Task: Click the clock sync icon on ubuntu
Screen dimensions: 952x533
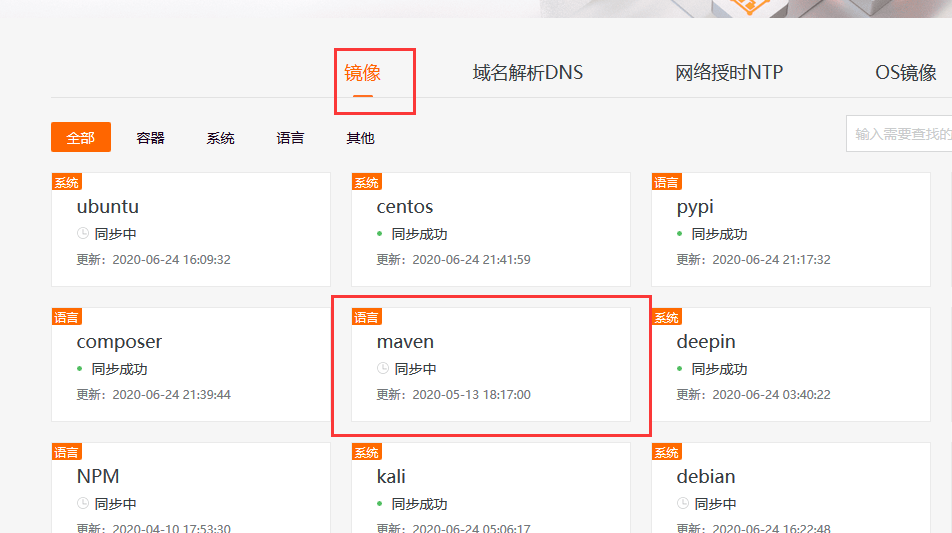Action: (83, 233)
